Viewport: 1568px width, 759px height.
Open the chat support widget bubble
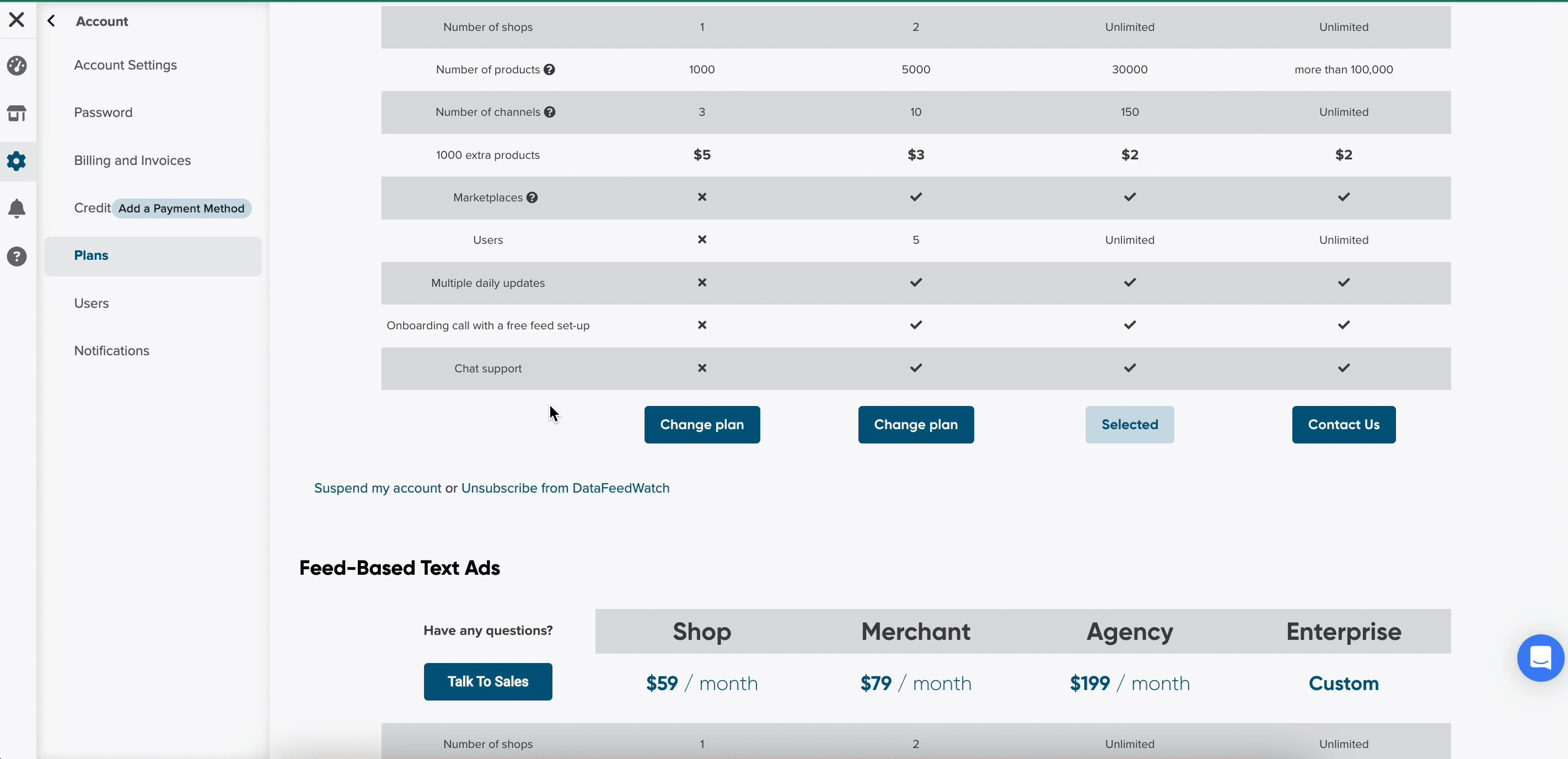(x=1540, y=658)
